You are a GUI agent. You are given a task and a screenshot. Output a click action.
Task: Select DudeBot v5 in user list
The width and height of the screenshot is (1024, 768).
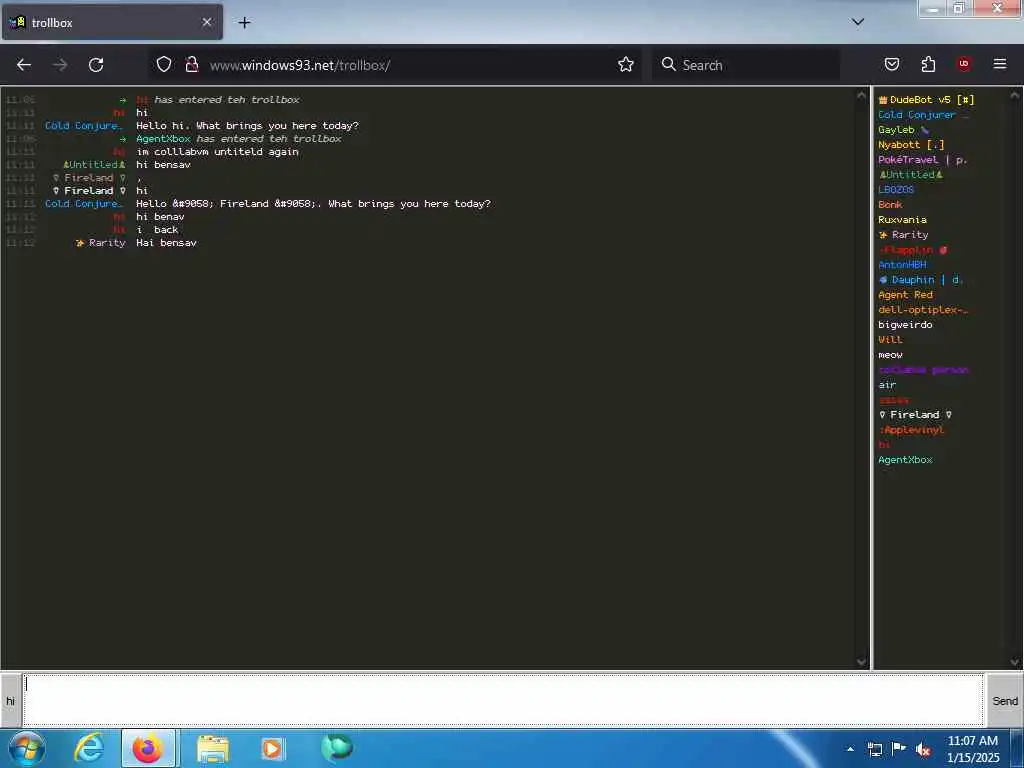[x=926, y=100]
